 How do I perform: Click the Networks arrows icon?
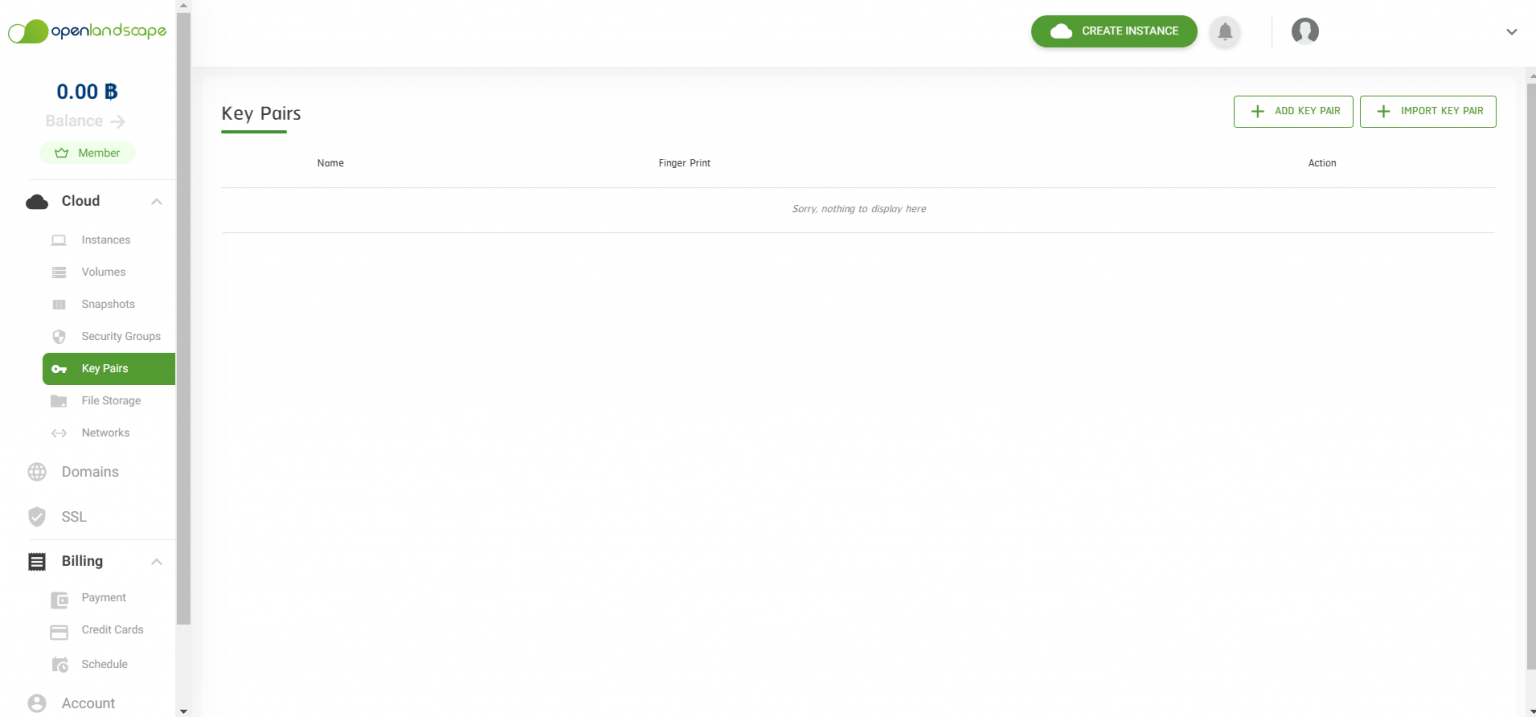point(60,432)
